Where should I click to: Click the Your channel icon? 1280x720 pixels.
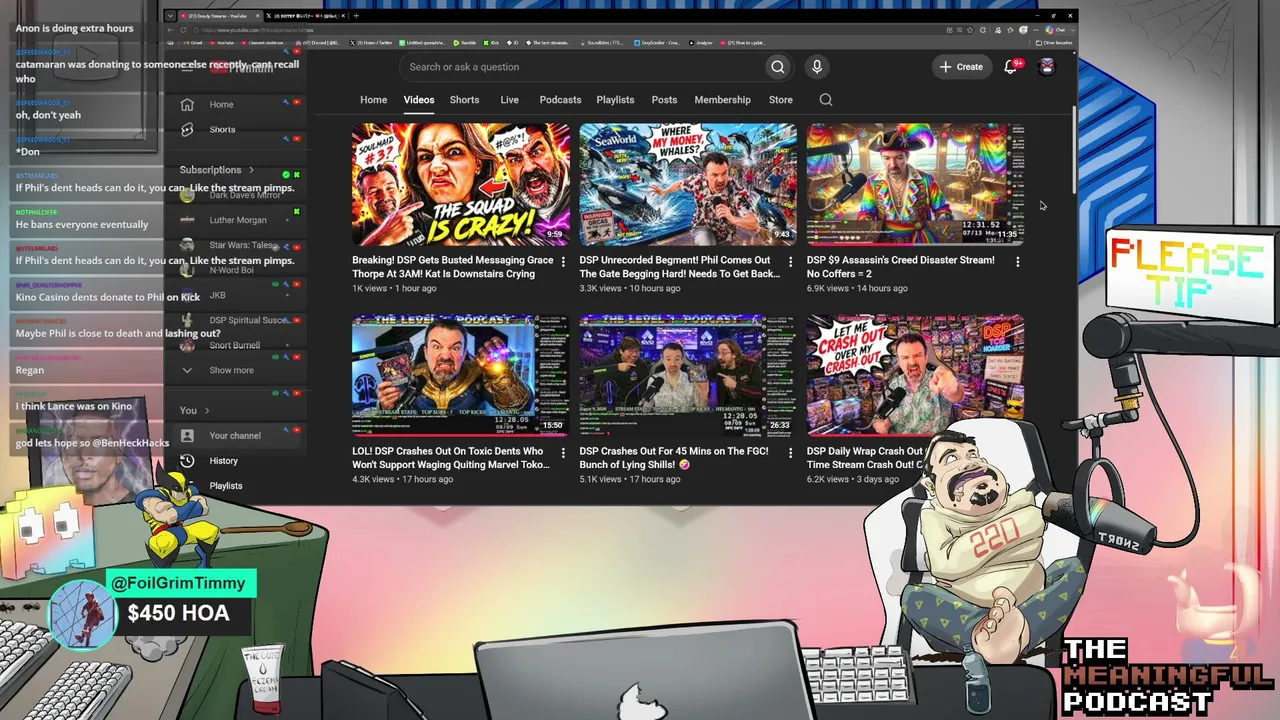[187, 436]
